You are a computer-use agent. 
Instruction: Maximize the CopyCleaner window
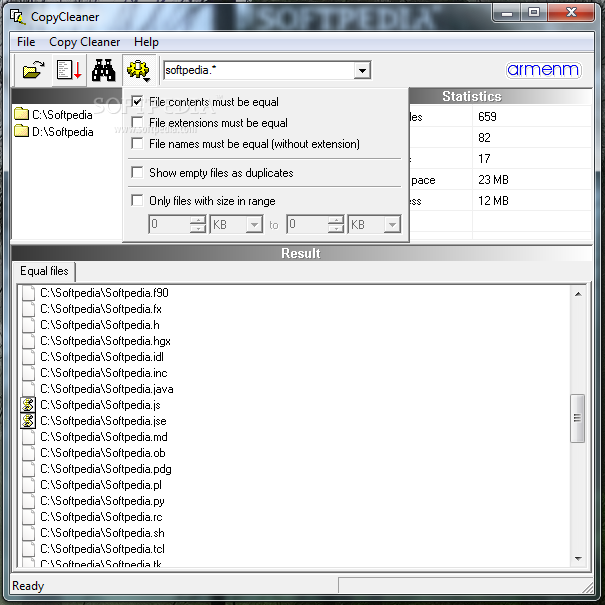click(x=534, y=13)
